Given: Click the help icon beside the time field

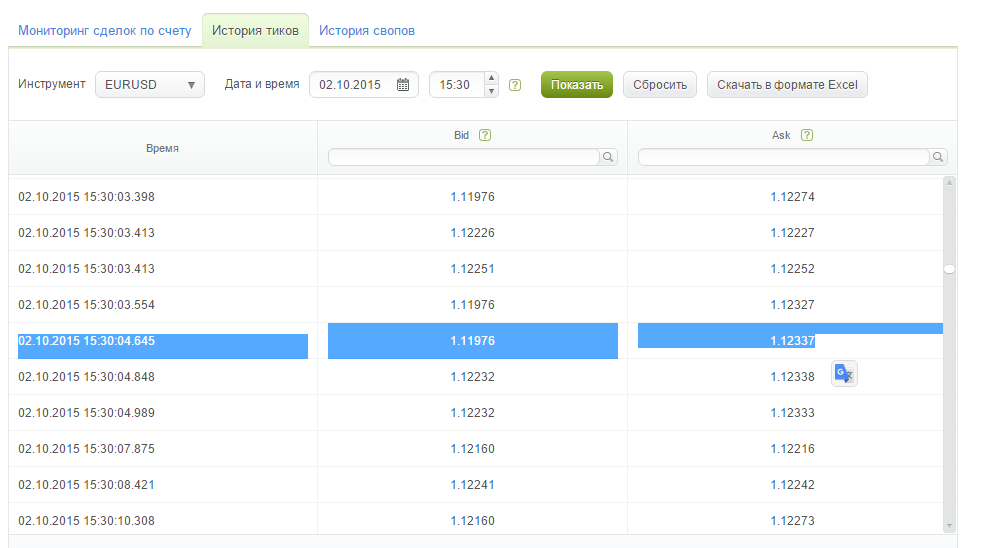Looking at the screenshot, I should point(515,85).
